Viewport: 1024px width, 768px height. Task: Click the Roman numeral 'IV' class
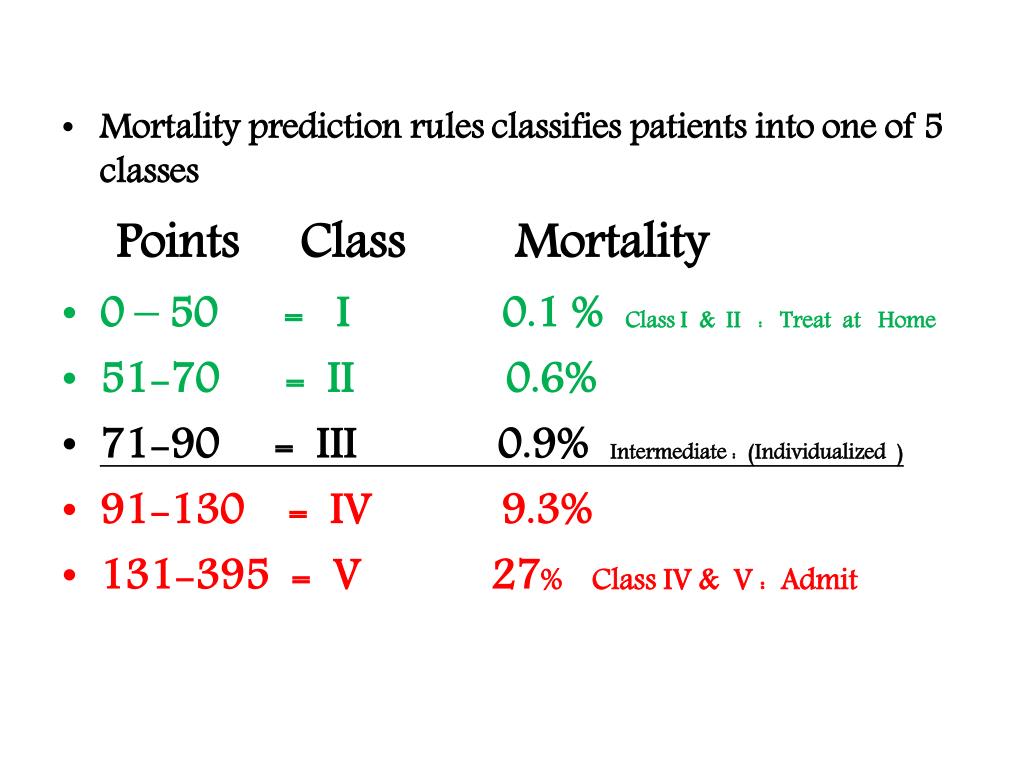[350, 511]
